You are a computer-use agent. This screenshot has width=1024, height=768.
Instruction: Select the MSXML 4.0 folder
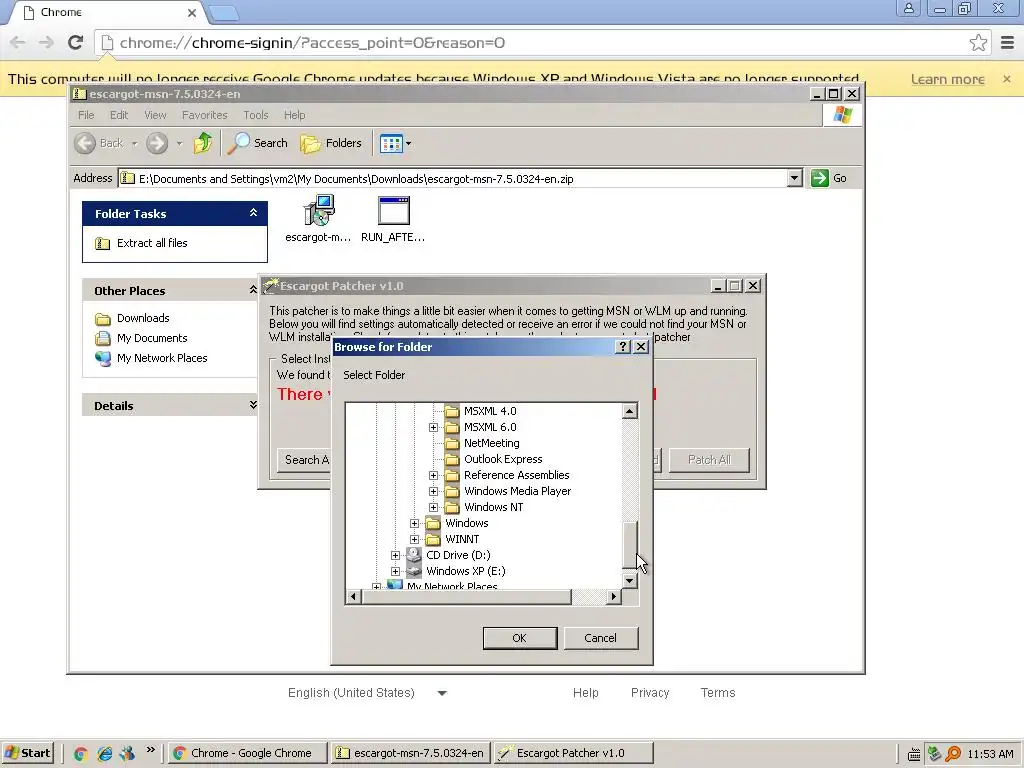click(x=489, y=411)
